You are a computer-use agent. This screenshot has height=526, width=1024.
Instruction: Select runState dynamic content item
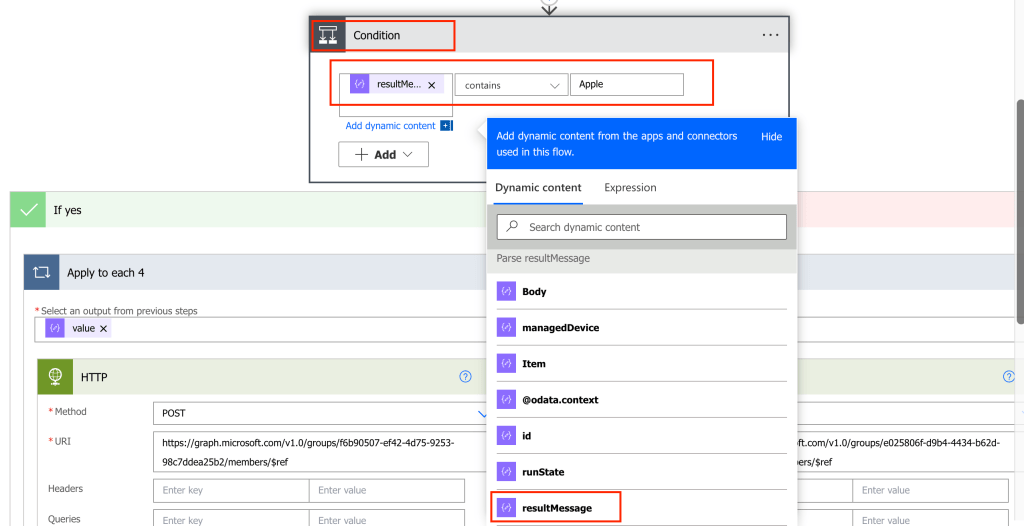pos(543,472)
